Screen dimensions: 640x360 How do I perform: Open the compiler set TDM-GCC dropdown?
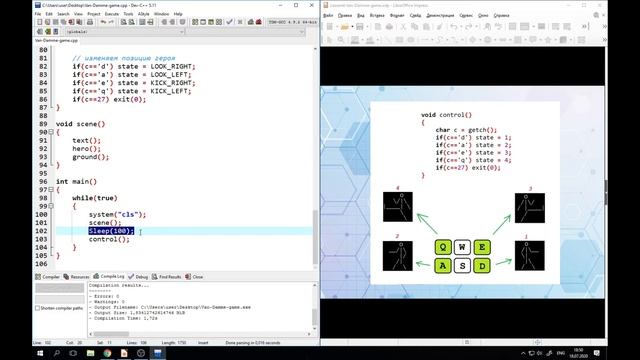coord(292,22)
